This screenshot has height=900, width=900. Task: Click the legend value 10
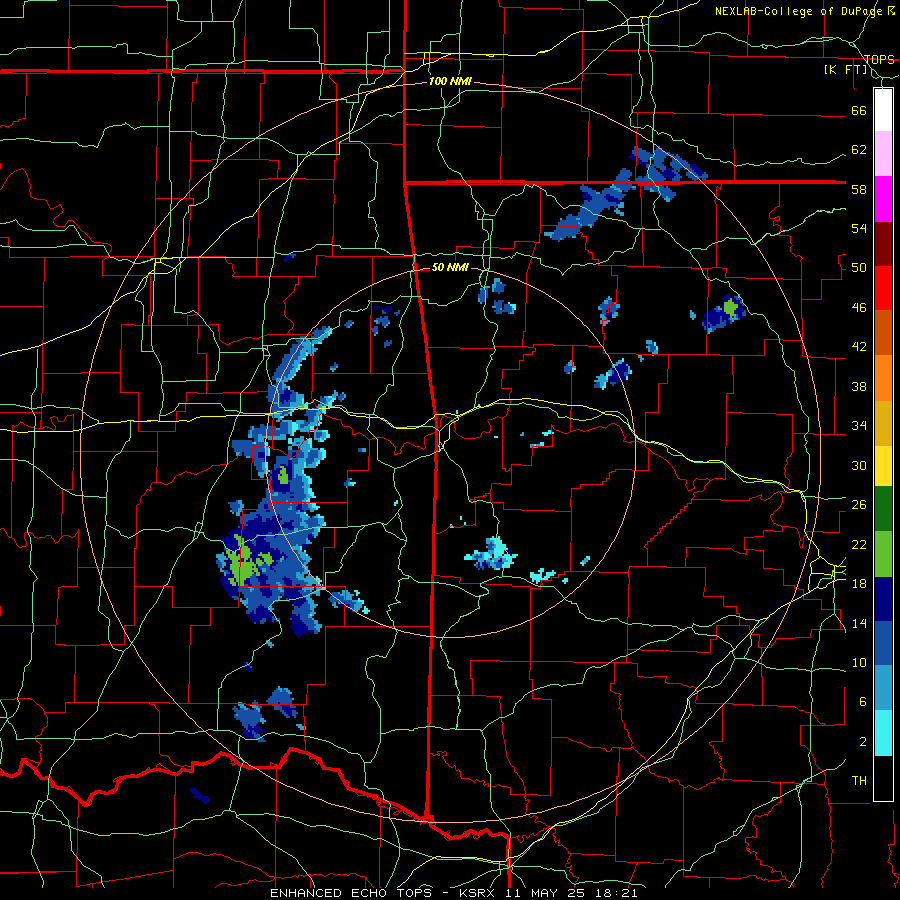click(x=859, y=662)
